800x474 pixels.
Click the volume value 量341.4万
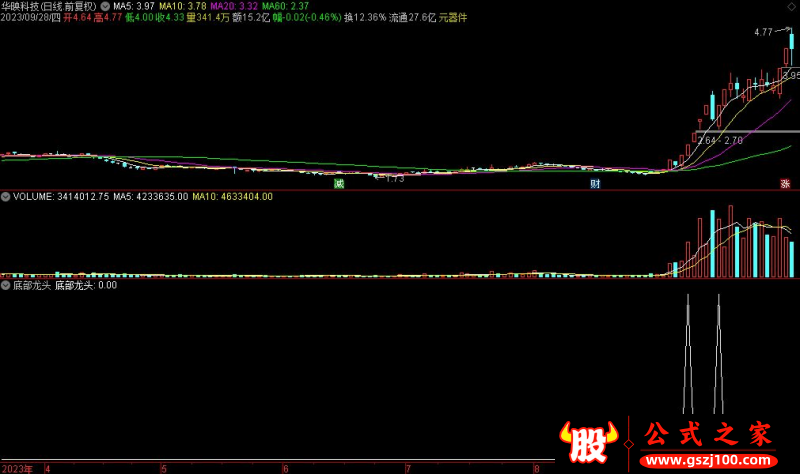click(208, 17)
